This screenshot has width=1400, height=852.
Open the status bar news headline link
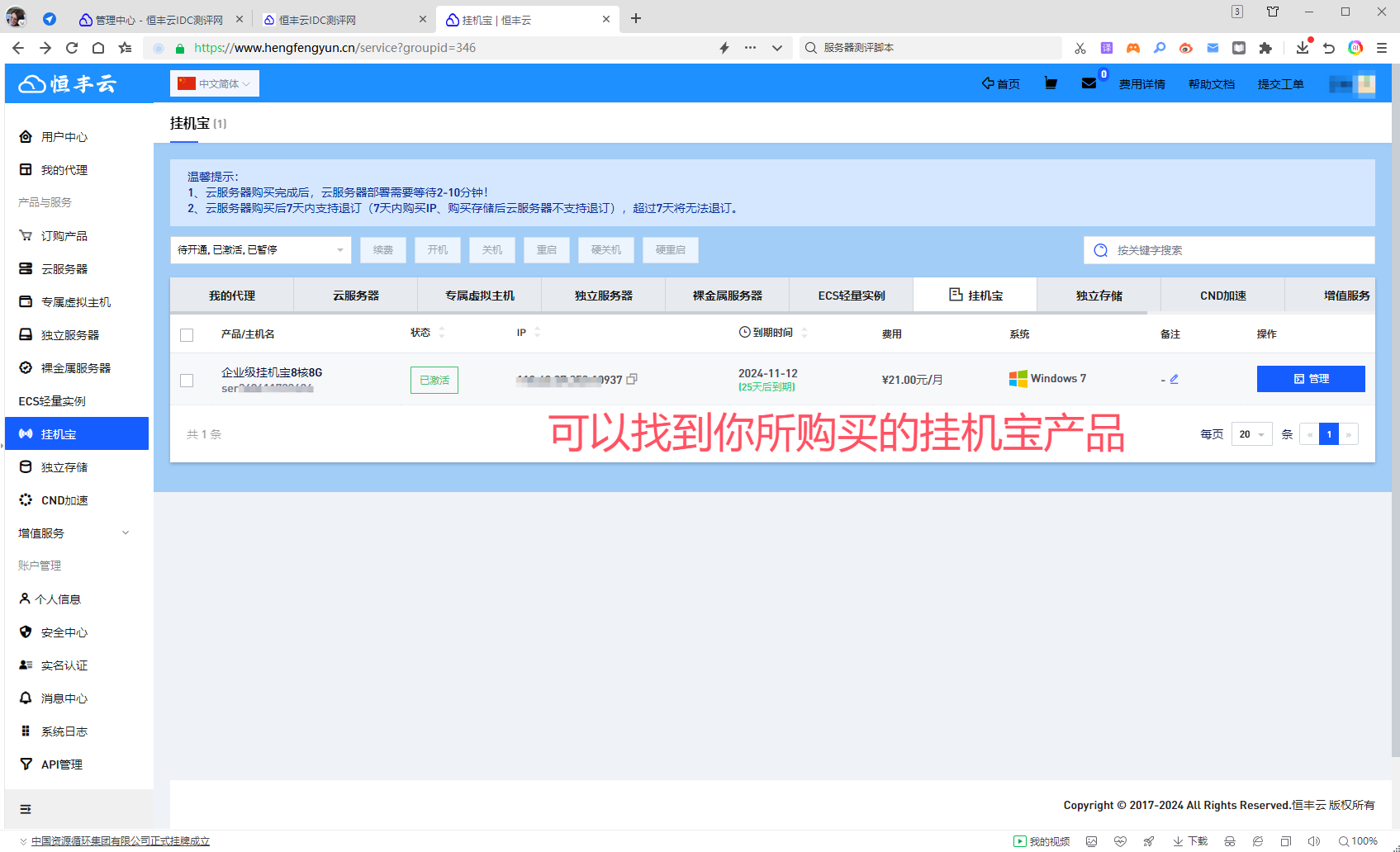tap(121, 841)
